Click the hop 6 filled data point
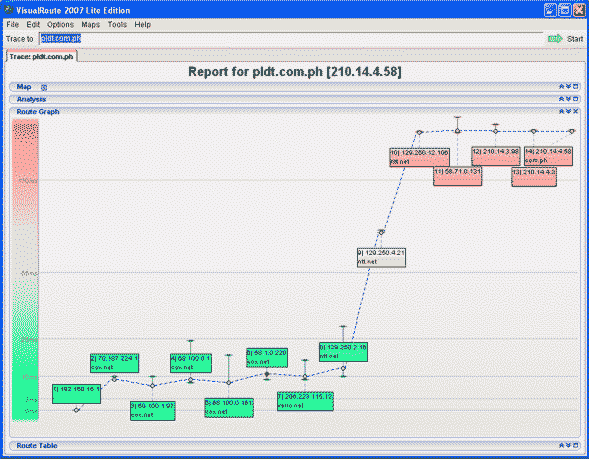Viewport: 589px width, 460px height. click(x=267, y=374)
